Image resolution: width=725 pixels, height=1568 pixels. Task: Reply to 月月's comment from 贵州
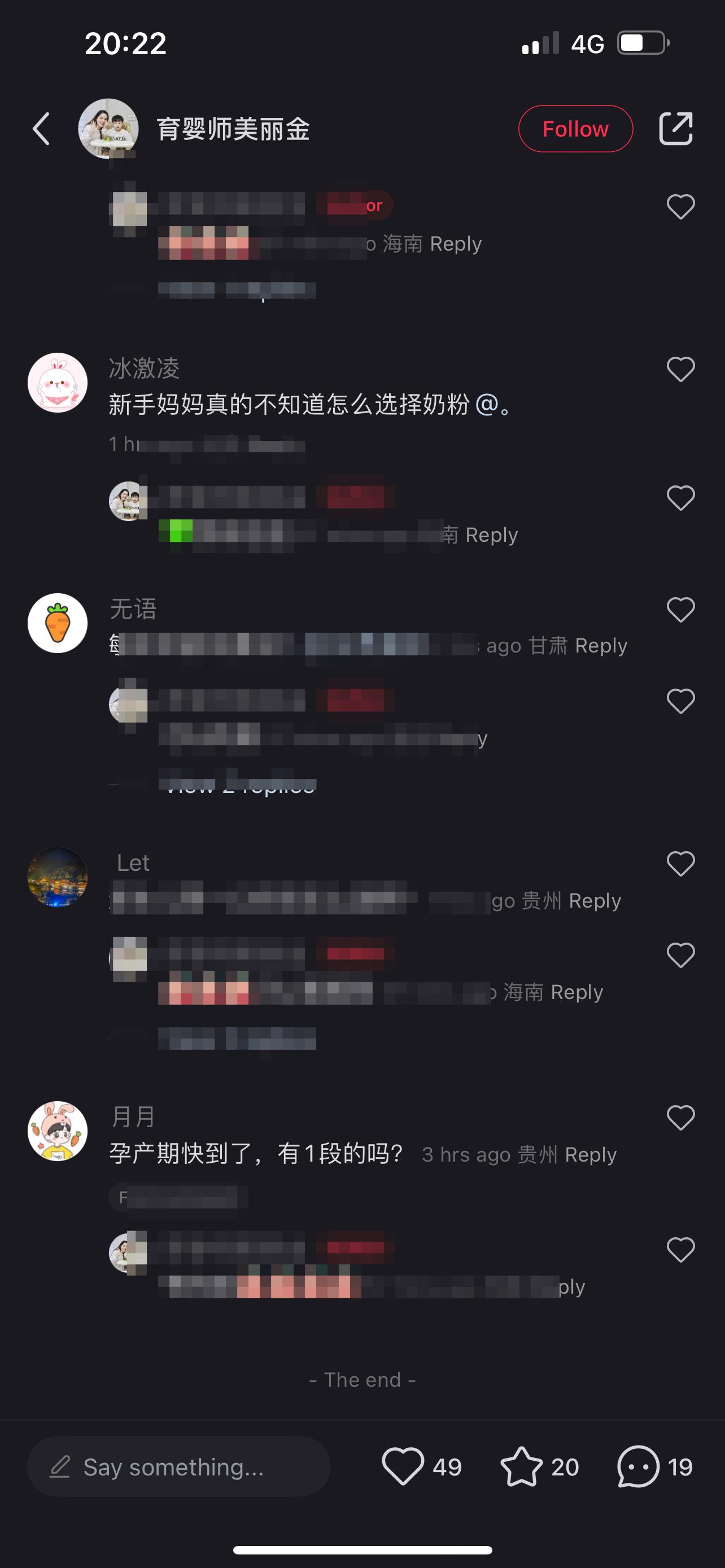pyautogui.click(x=591, y=1155)
